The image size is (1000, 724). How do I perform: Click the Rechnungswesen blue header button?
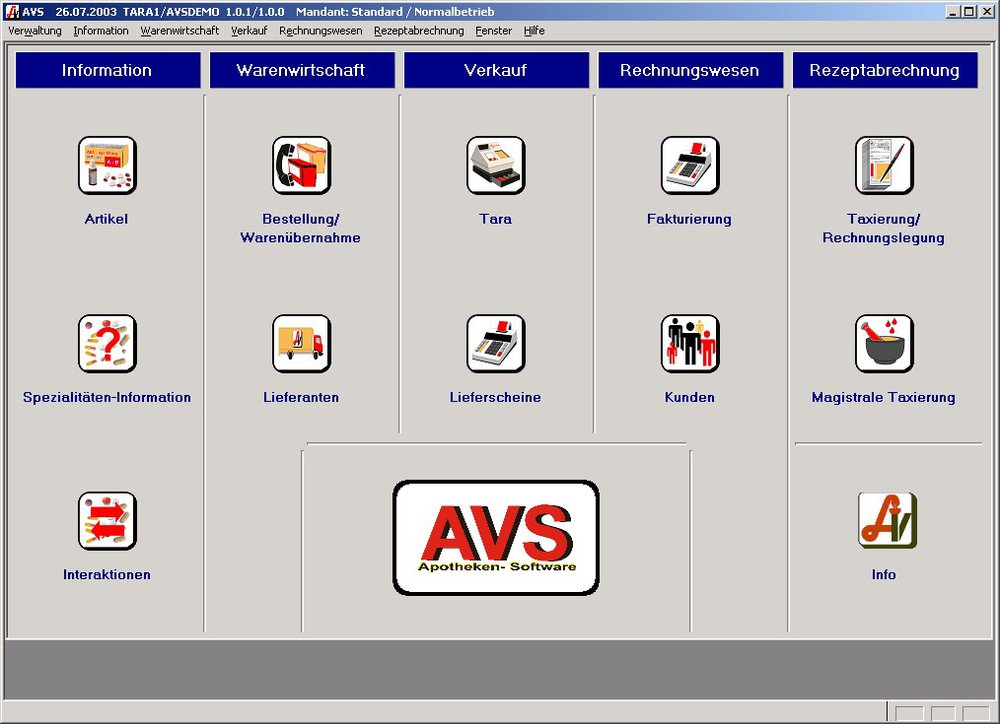click(689, 70)
